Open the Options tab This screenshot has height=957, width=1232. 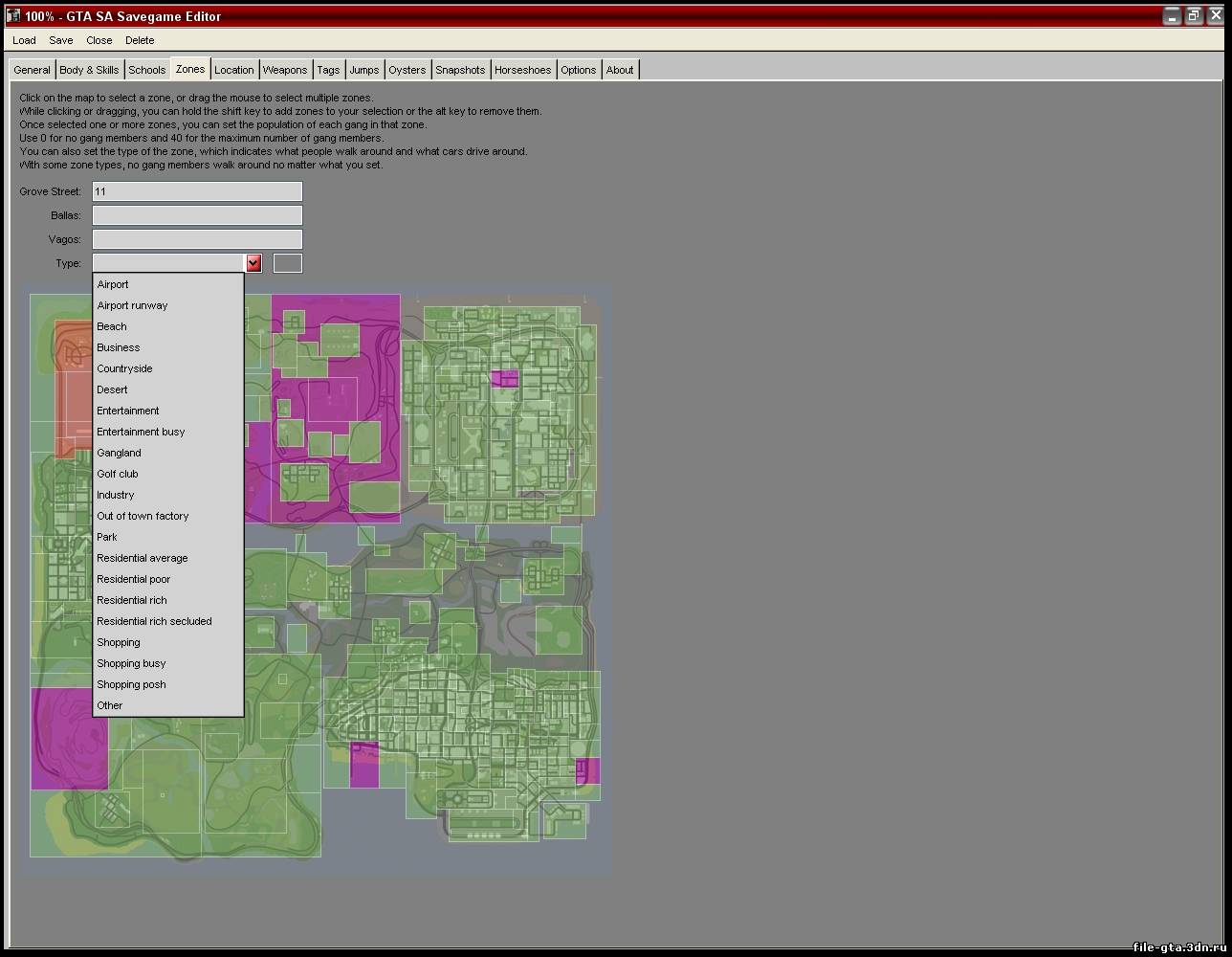point(579,70)
